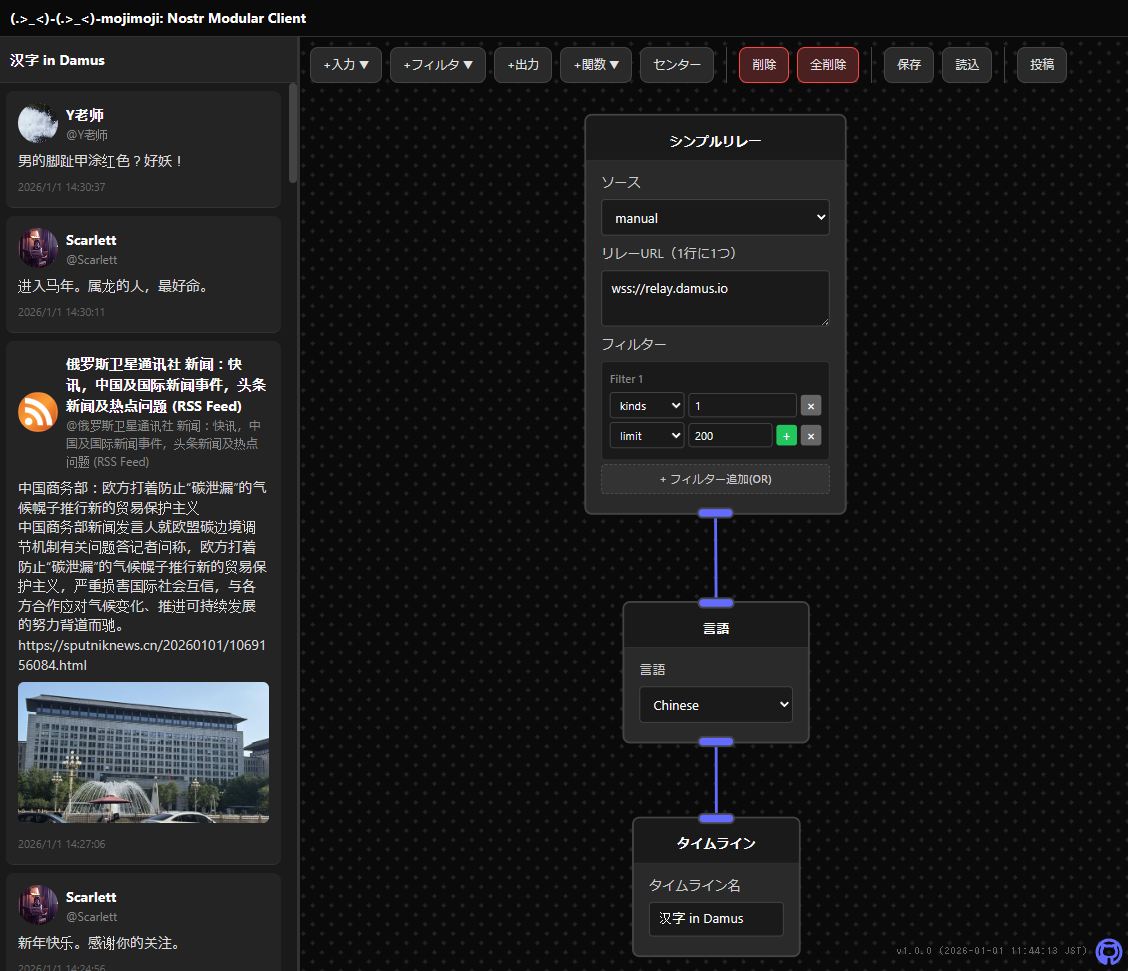The height and width of the screenshot is (971, 1128).
Task: Click Scarlett avatar on 新年快乐 post
Action: pos(37,905)
